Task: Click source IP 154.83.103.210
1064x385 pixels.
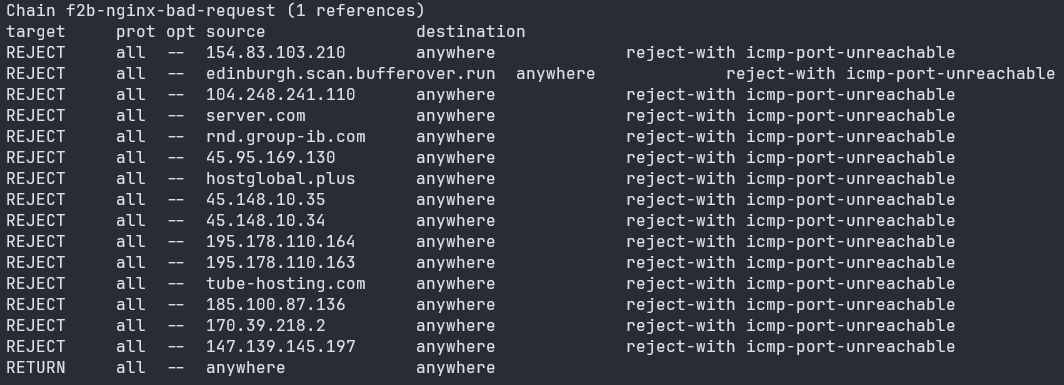Action: pyautogui.click(x=276, y=53)
